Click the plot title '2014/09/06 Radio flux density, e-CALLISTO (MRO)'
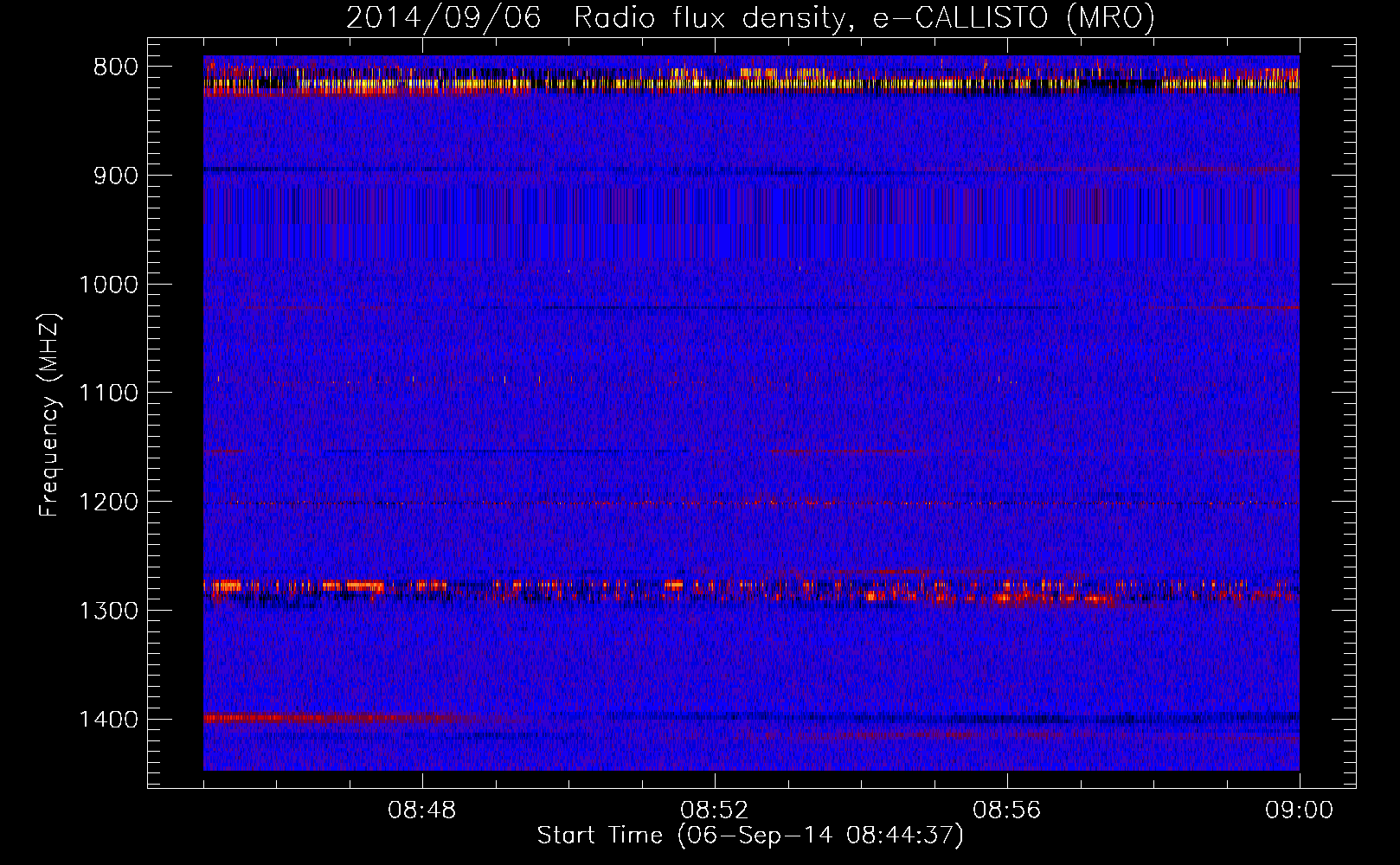 click(750, 17)
